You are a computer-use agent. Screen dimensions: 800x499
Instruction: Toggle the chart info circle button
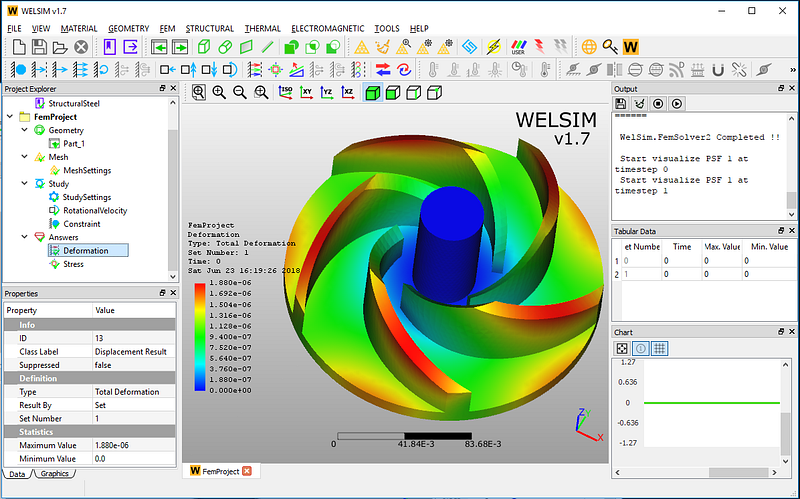point(641,348)
